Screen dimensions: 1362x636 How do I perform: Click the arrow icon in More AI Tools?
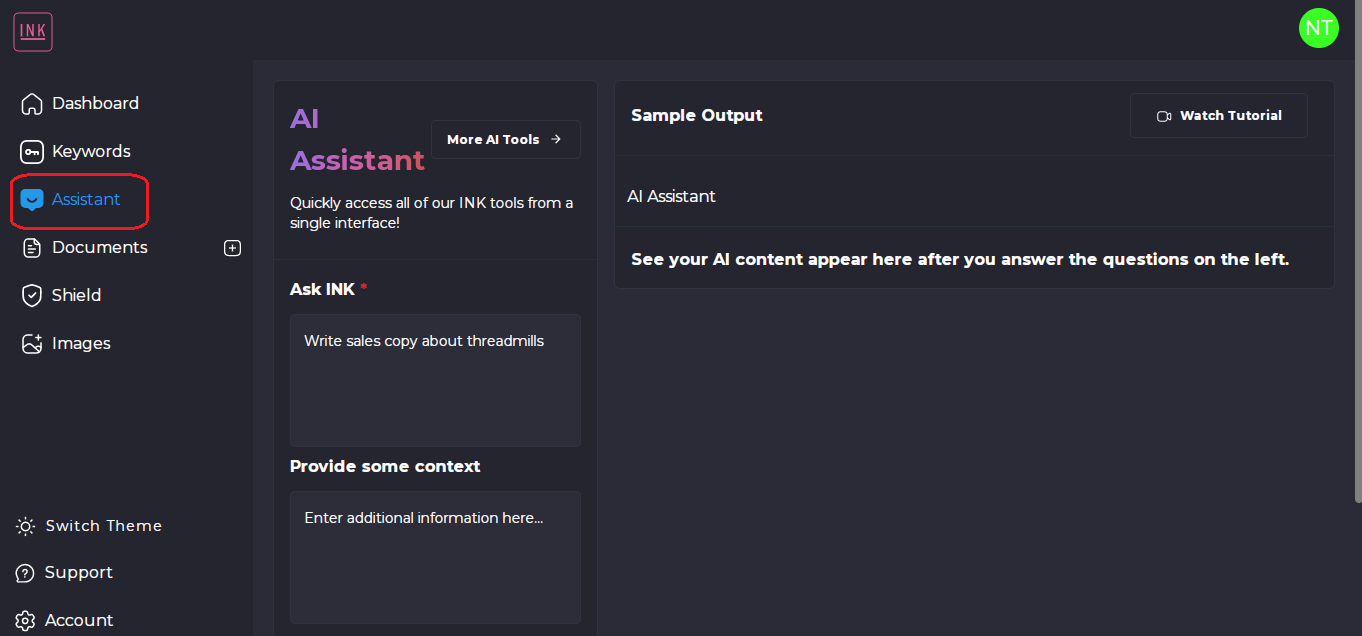click(x=556, y=139)
